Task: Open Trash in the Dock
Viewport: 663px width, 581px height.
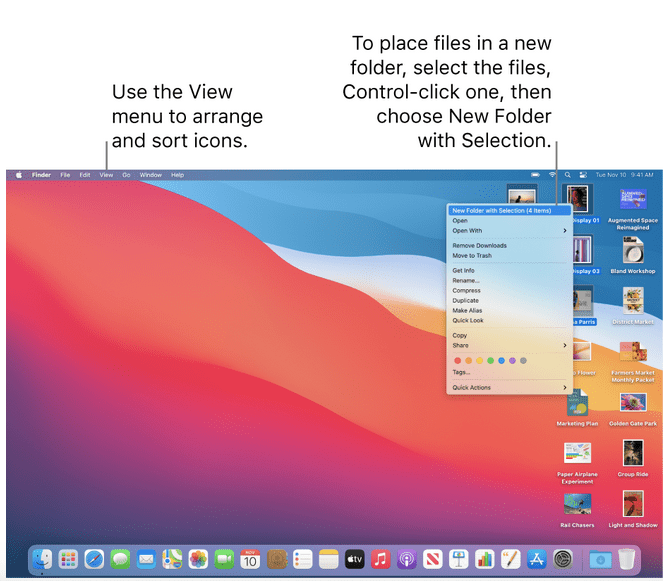Action: point(627,559)
